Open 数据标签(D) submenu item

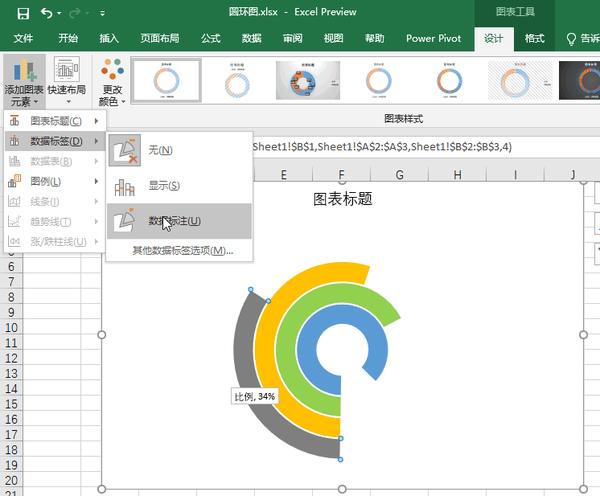[54, 141]
